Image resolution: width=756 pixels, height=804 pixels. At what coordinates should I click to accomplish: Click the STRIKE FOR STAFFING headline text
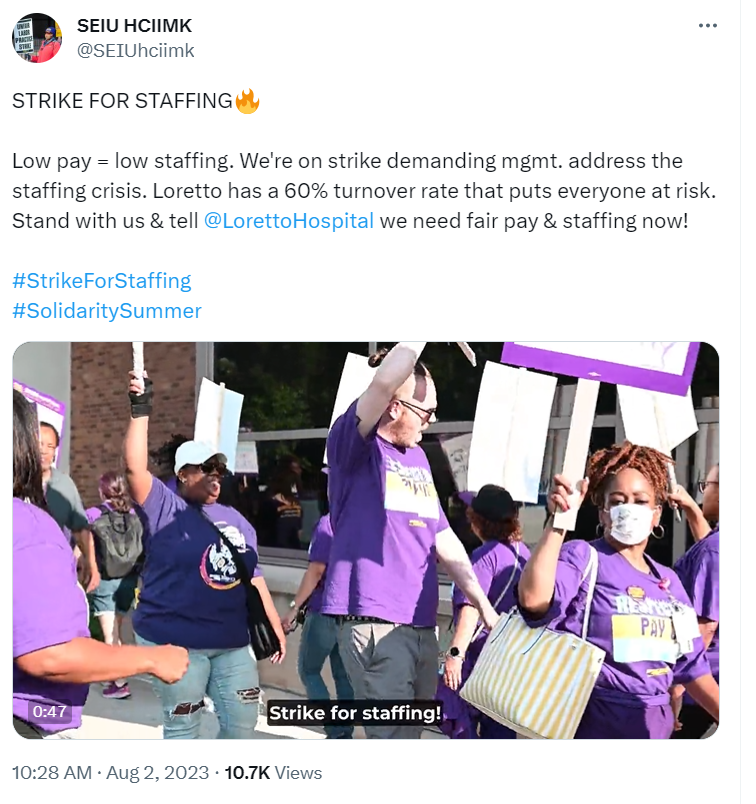click(122, 101)
